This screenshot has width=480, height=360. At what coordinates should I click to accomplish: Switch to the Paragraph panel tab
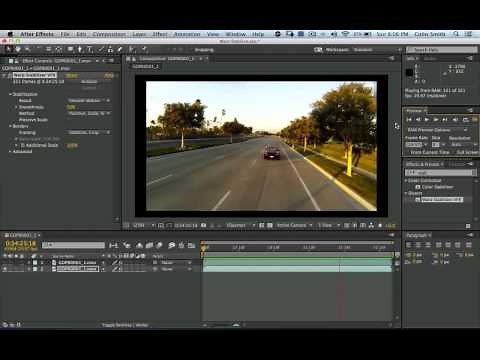coord(417,235)
